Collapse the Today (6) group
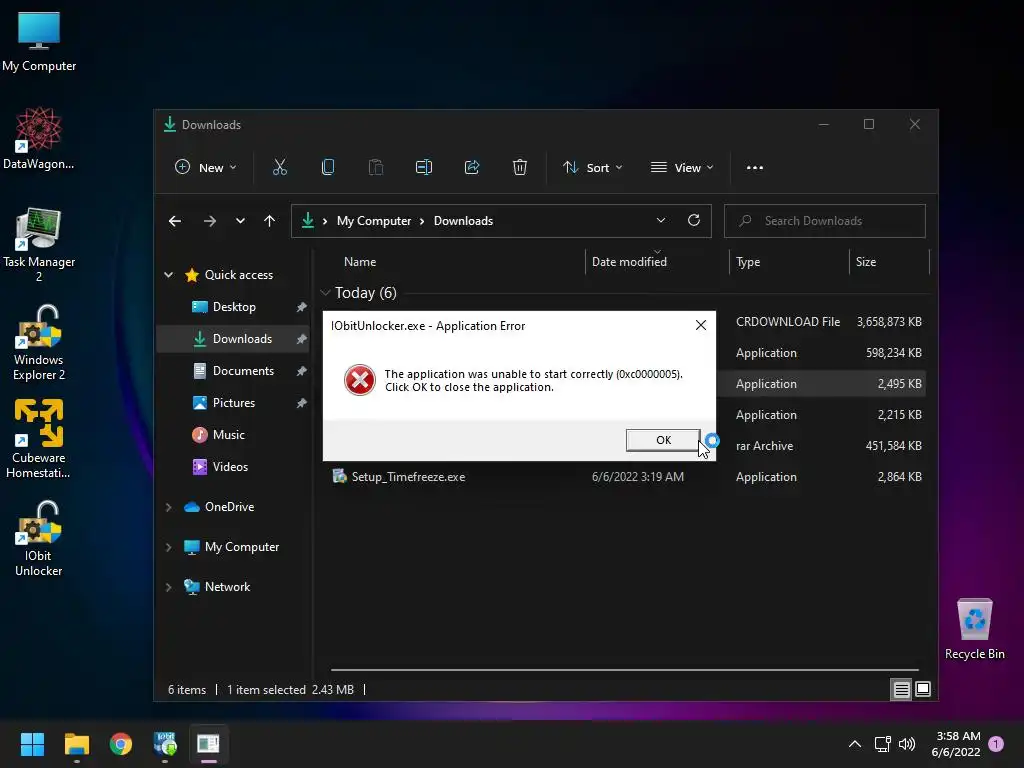Viewport: 1024px width, 768px height. [x=325, y=293]
